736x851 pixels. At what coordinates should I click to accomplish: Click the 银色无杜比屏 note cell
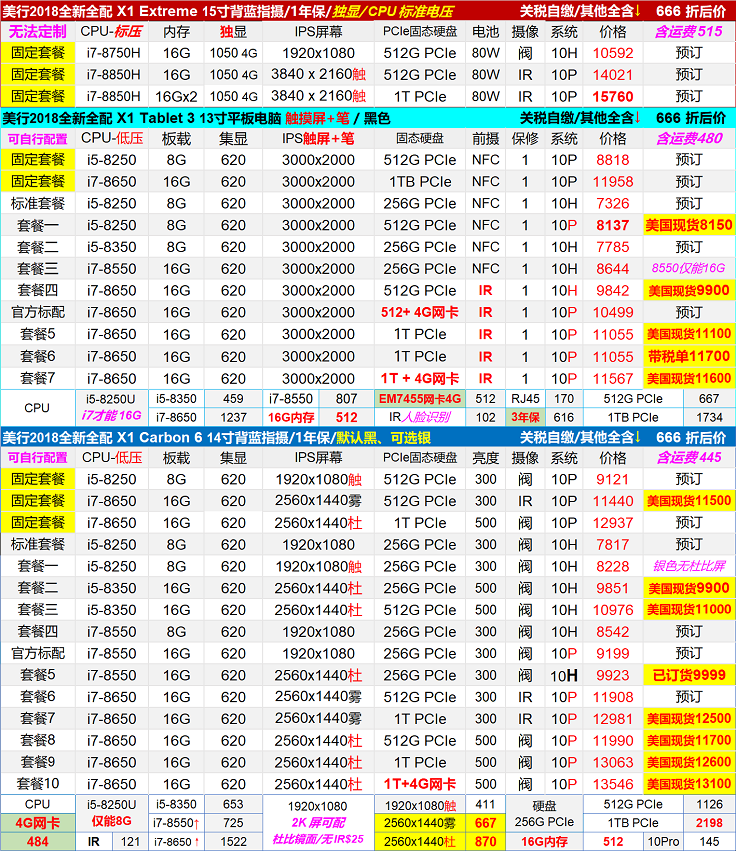coord(688,566)
